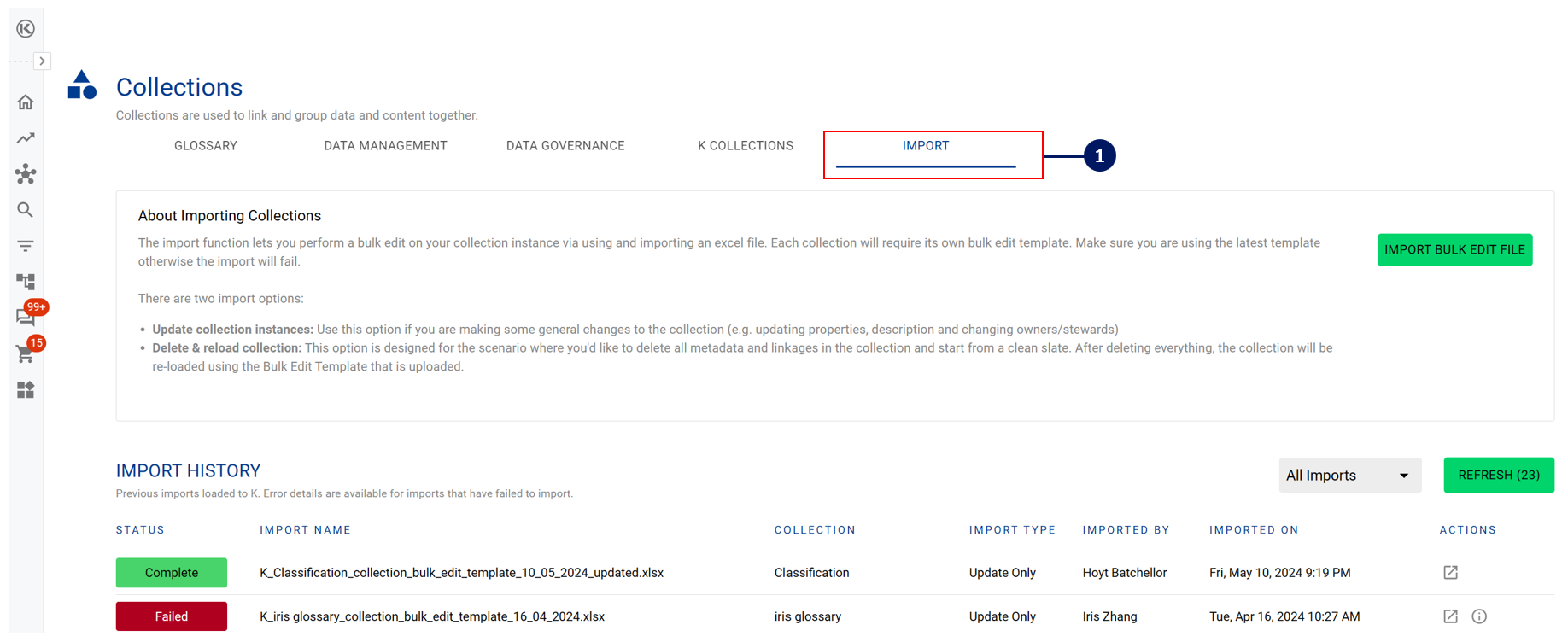Go to Home via sidebar icon
The height and width of the screenshot is (642, 1568).
pos(26,102)
